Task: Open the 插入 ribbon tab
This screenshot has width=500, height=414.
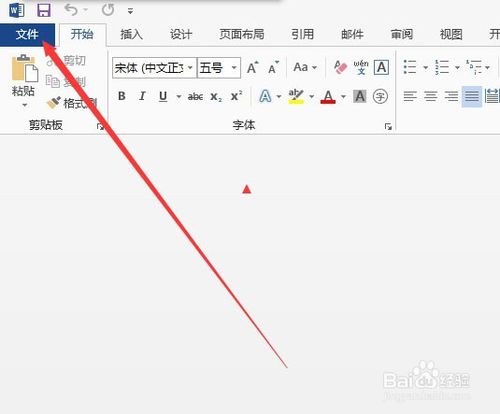Action: [x=131, y=34]
